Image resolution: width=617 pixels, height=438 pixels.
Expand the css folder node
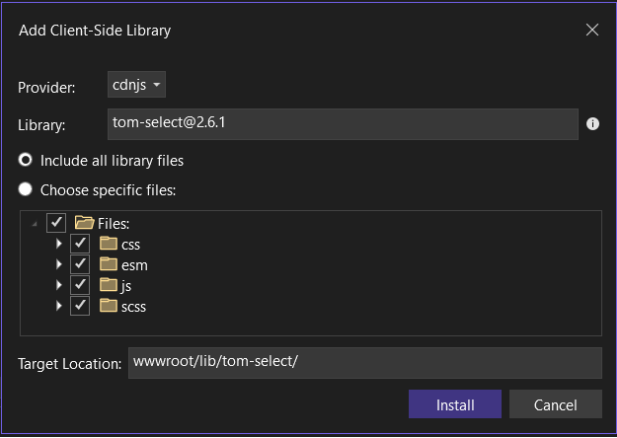[59, 244]
